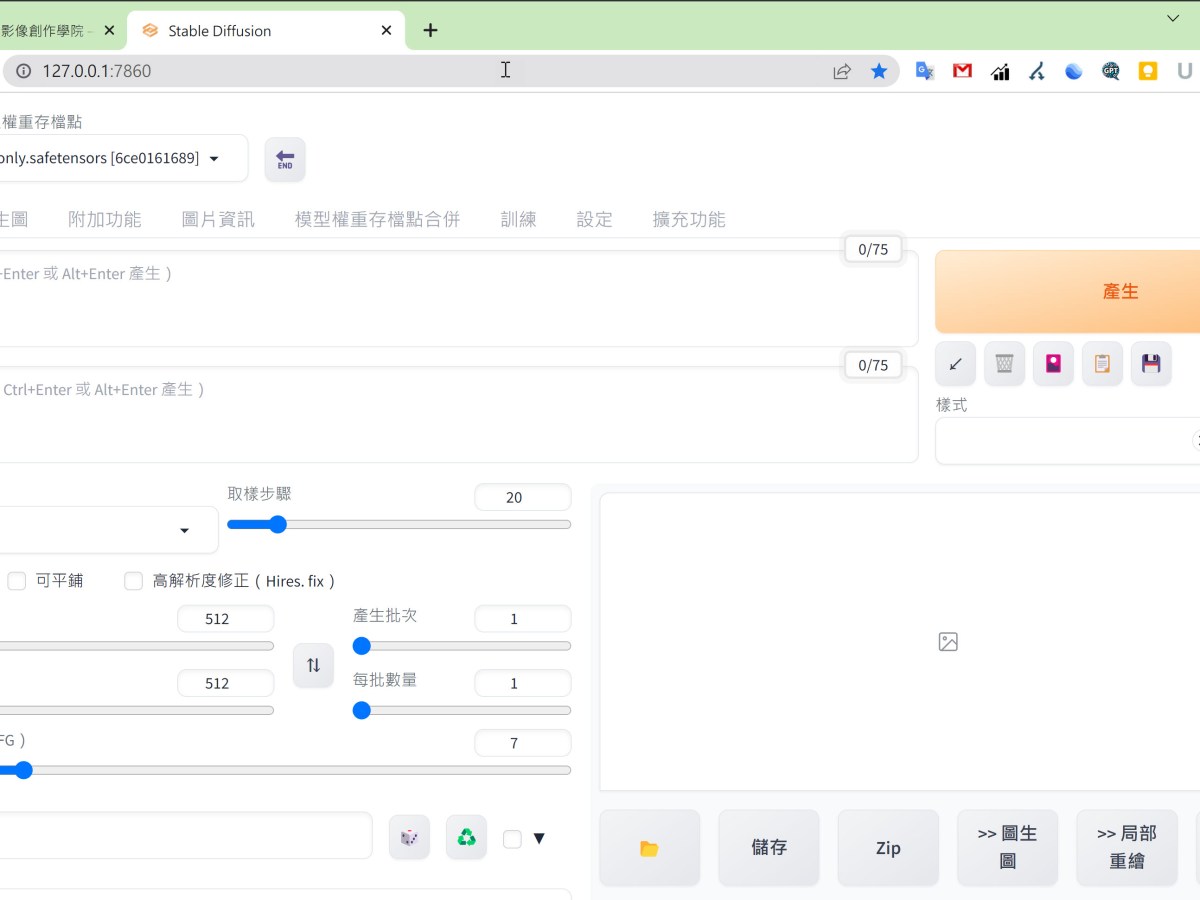Send result to 局部重繪 inpainting
The height and width of the screenshot is (900, 1200).
(x=1126, y=847)
